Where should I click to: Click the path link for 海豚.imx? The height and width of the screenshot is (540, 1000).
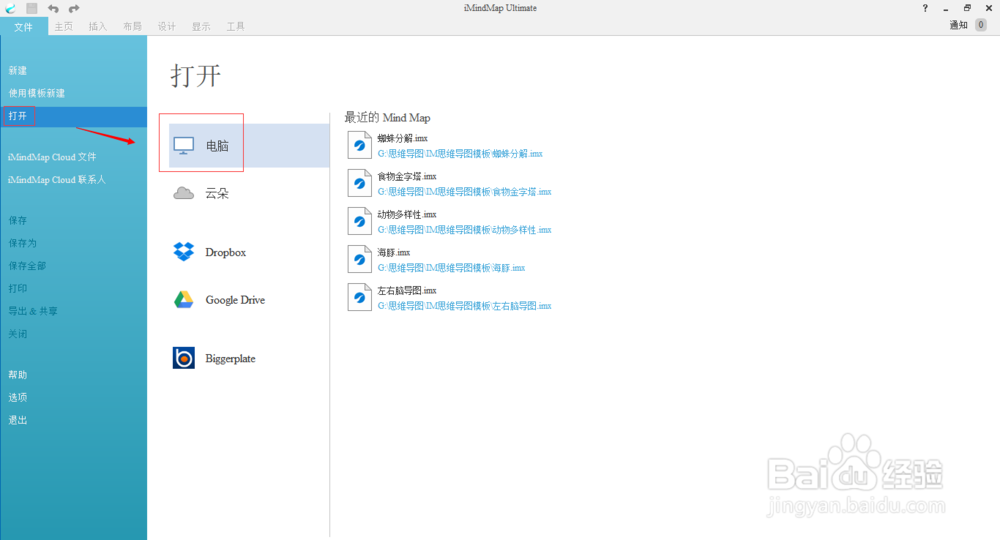[451, 268]
